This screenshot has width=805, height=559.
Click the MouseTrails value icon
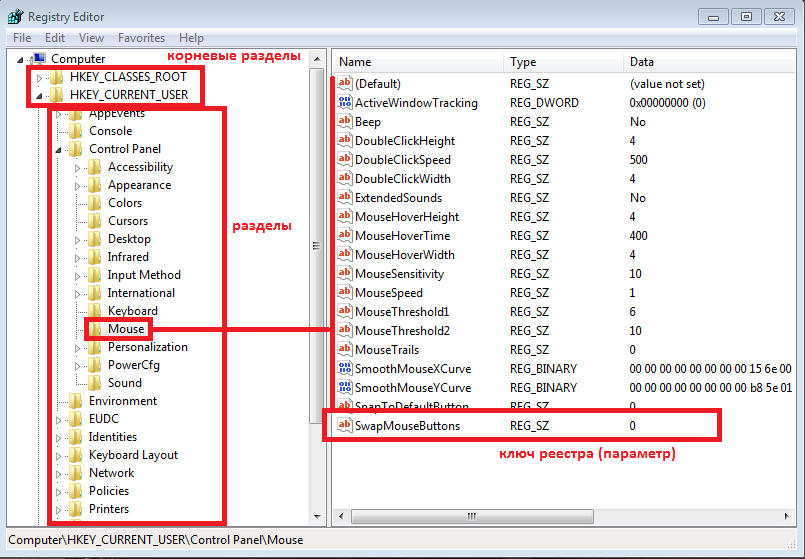coord(344,349)
